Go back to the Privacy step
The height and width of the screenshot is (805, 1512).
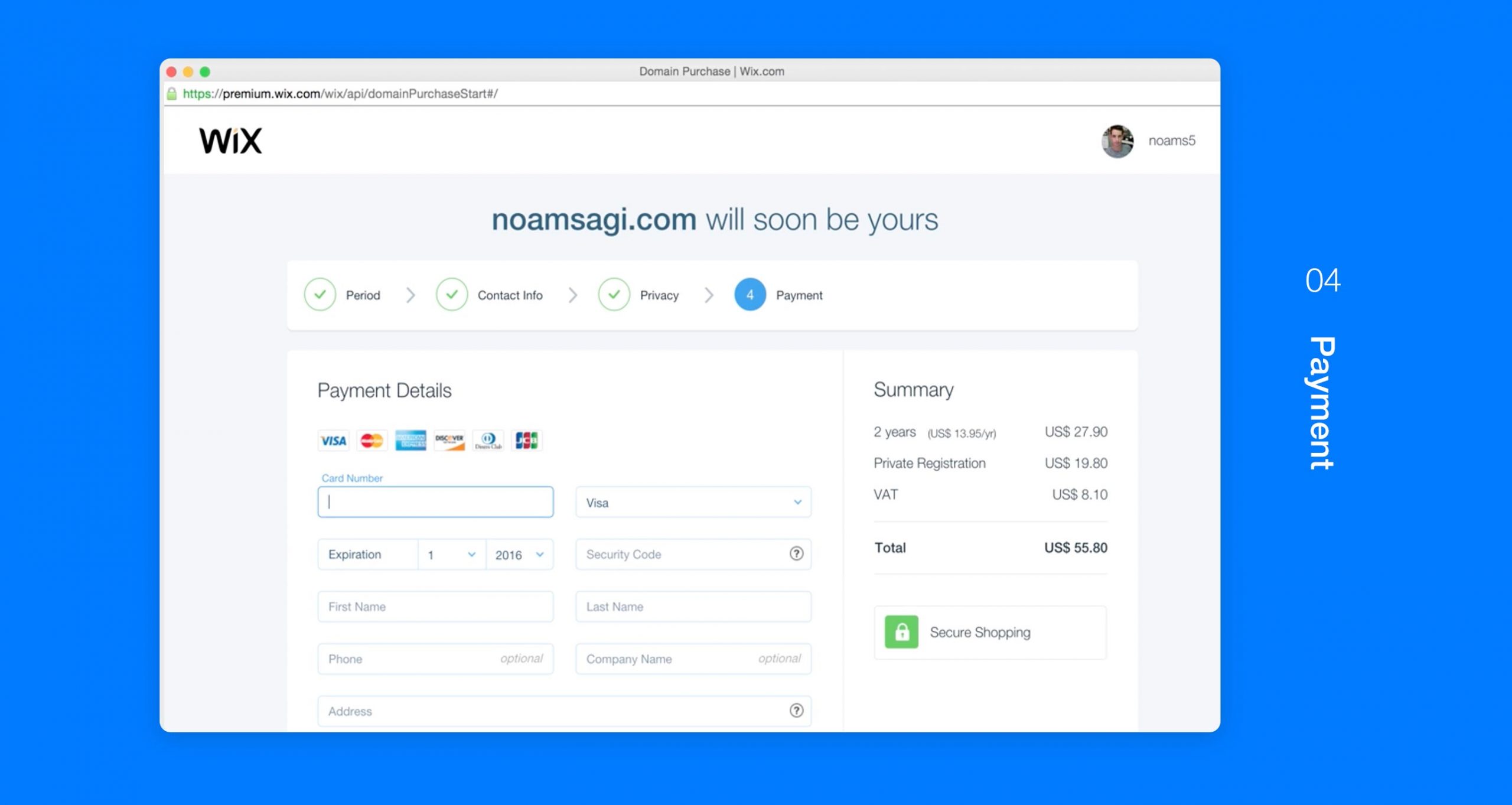(638, 295)
